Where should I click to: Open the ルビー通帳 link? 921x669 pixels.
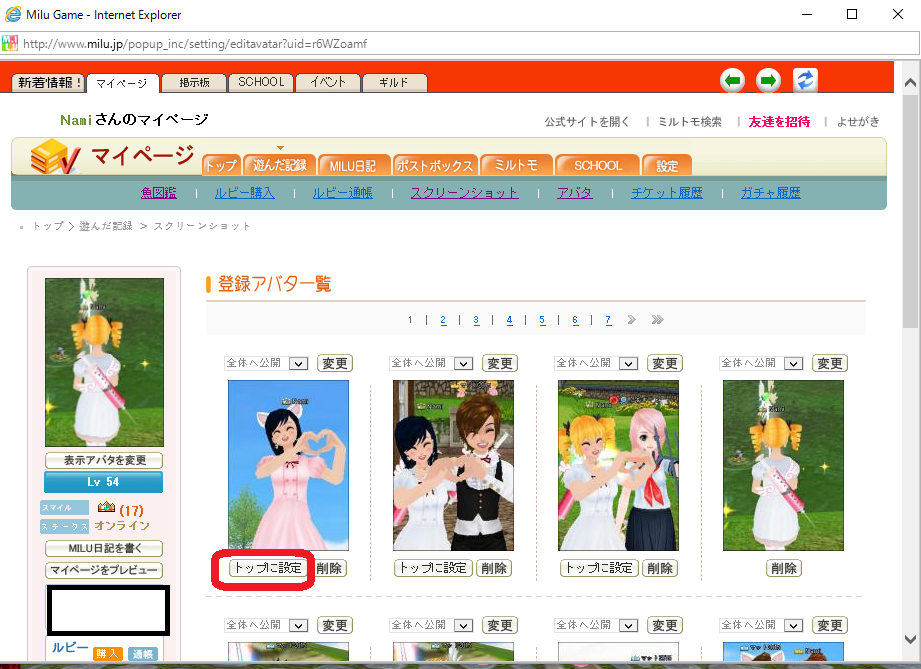pos(342,193)
